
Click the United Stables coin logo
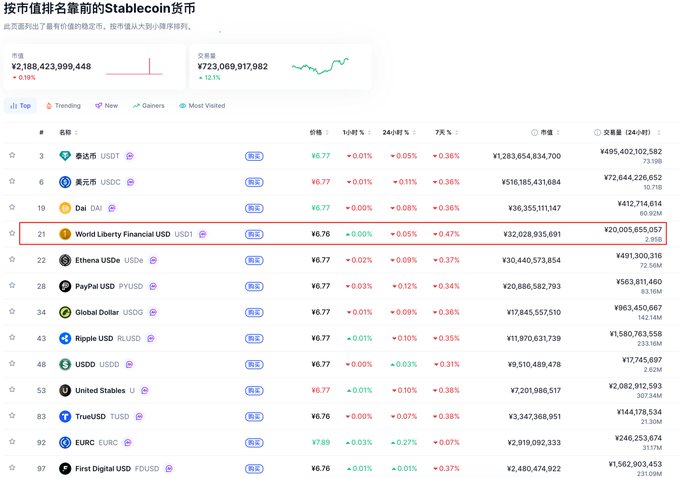click(x=65, y=390)
